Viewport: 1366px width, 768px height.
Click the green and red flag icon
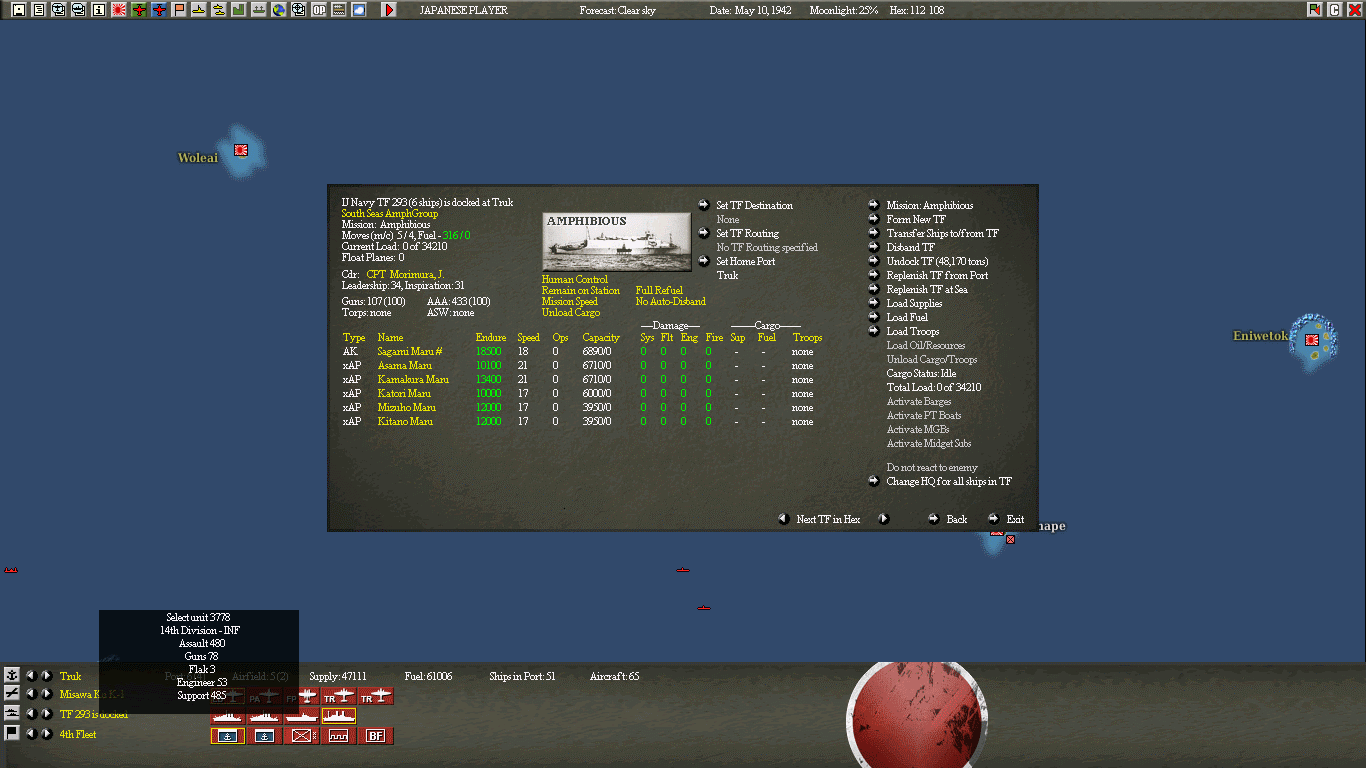1314,10
